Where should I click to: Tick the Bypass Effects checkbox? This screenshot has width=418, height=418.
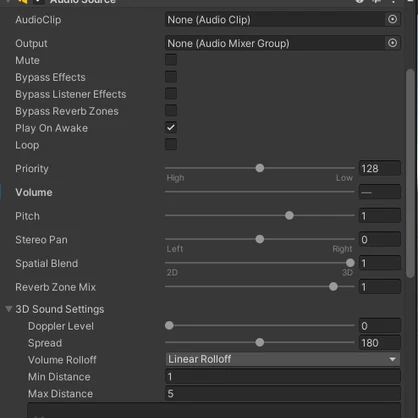[171, 77]
